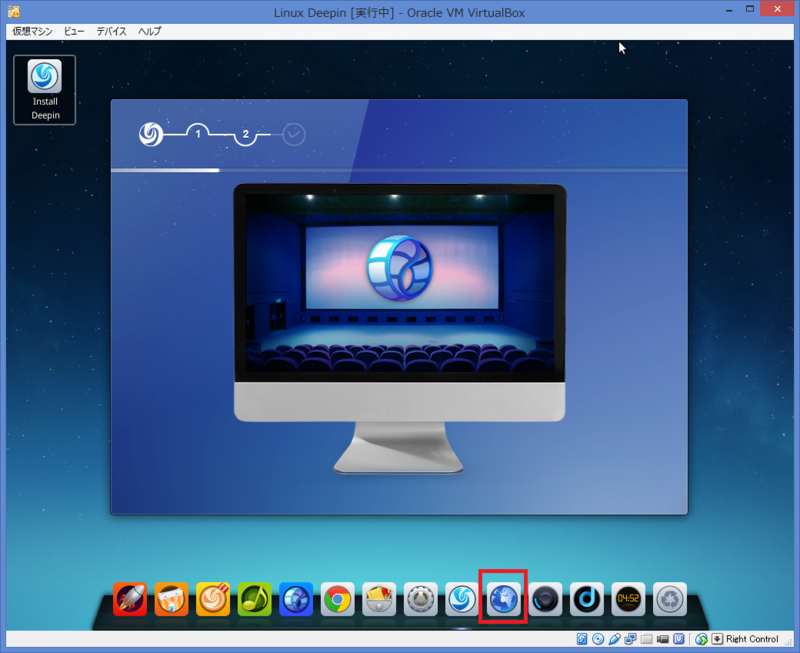This screenshot has height=653, width=800.
Task: Click the hard disk icon in VirtualBox status bar
Action: (x=581, y=639)
